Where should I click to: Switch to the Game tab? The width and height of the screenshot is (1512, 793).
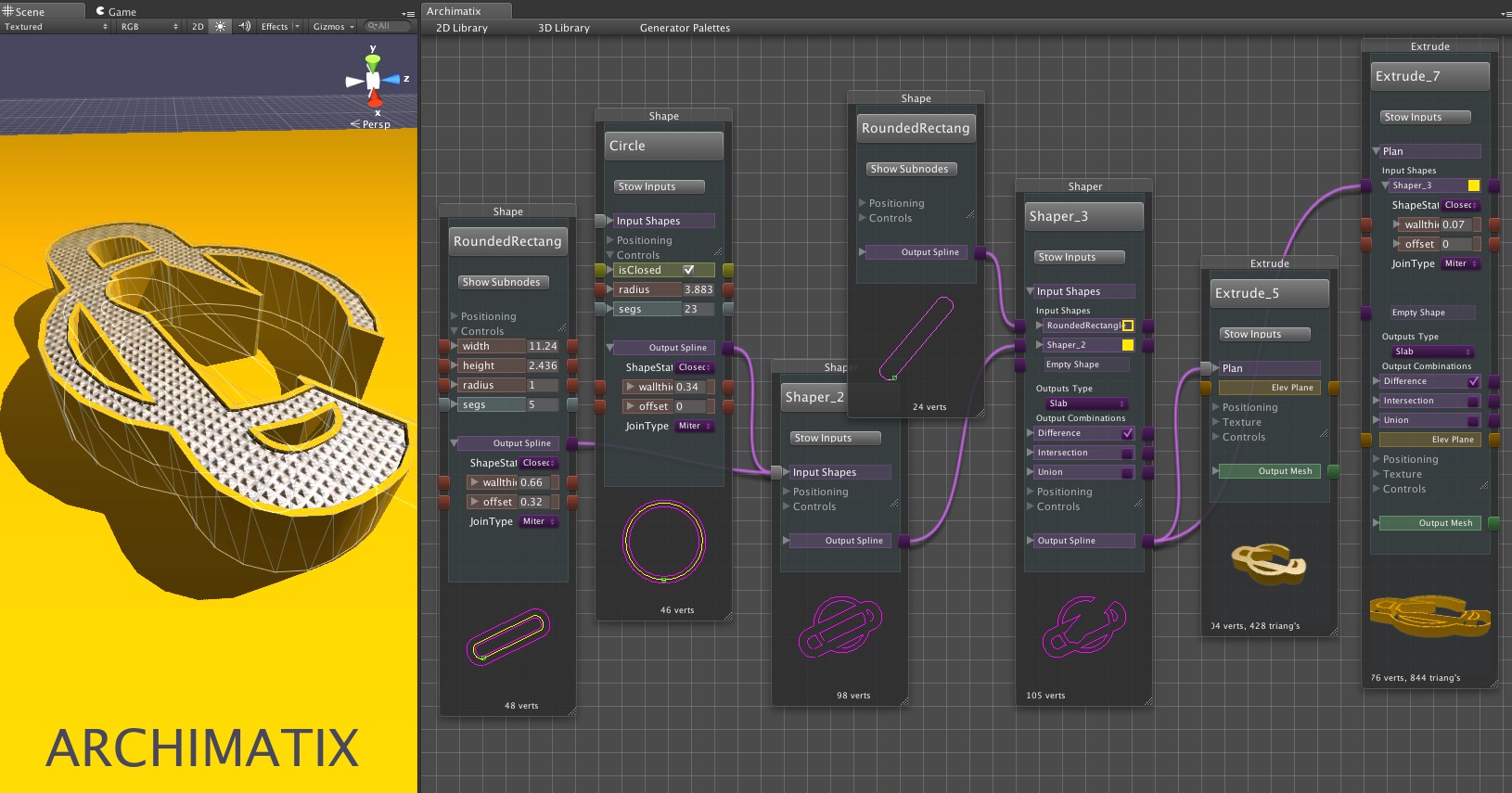[117, 12]
